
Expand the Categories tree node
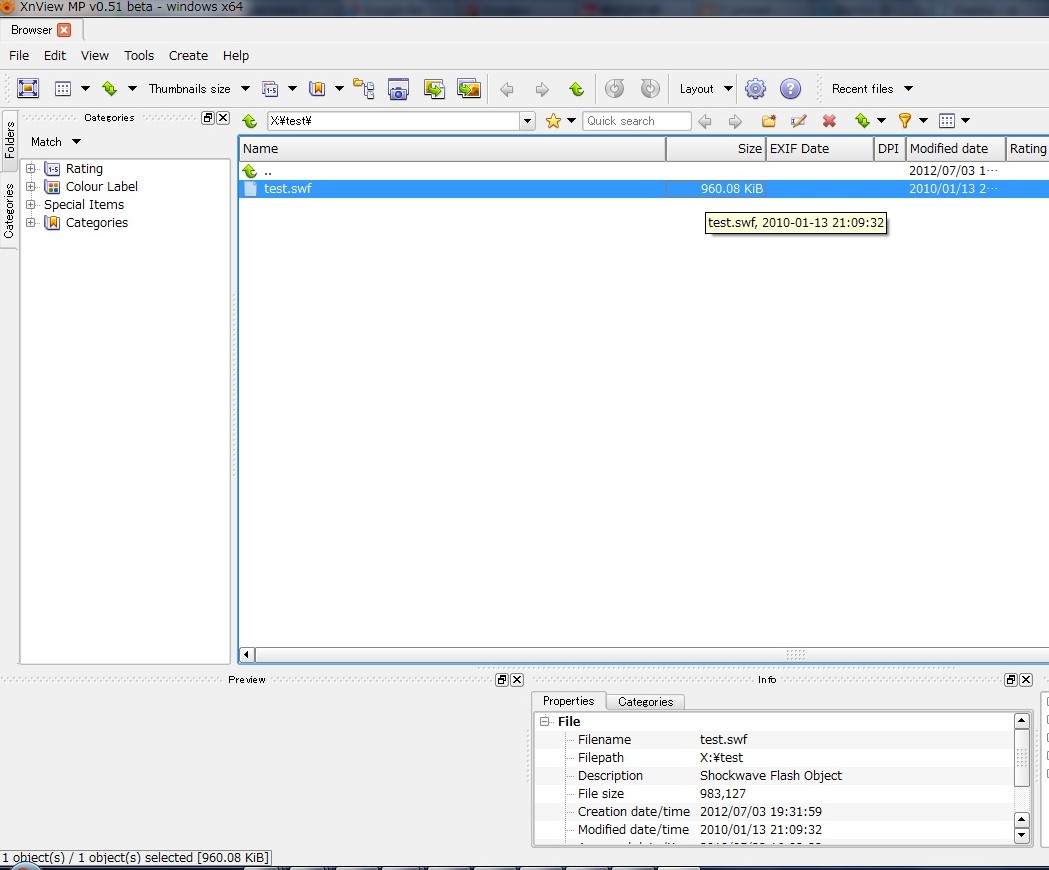[x=31, y=223]
